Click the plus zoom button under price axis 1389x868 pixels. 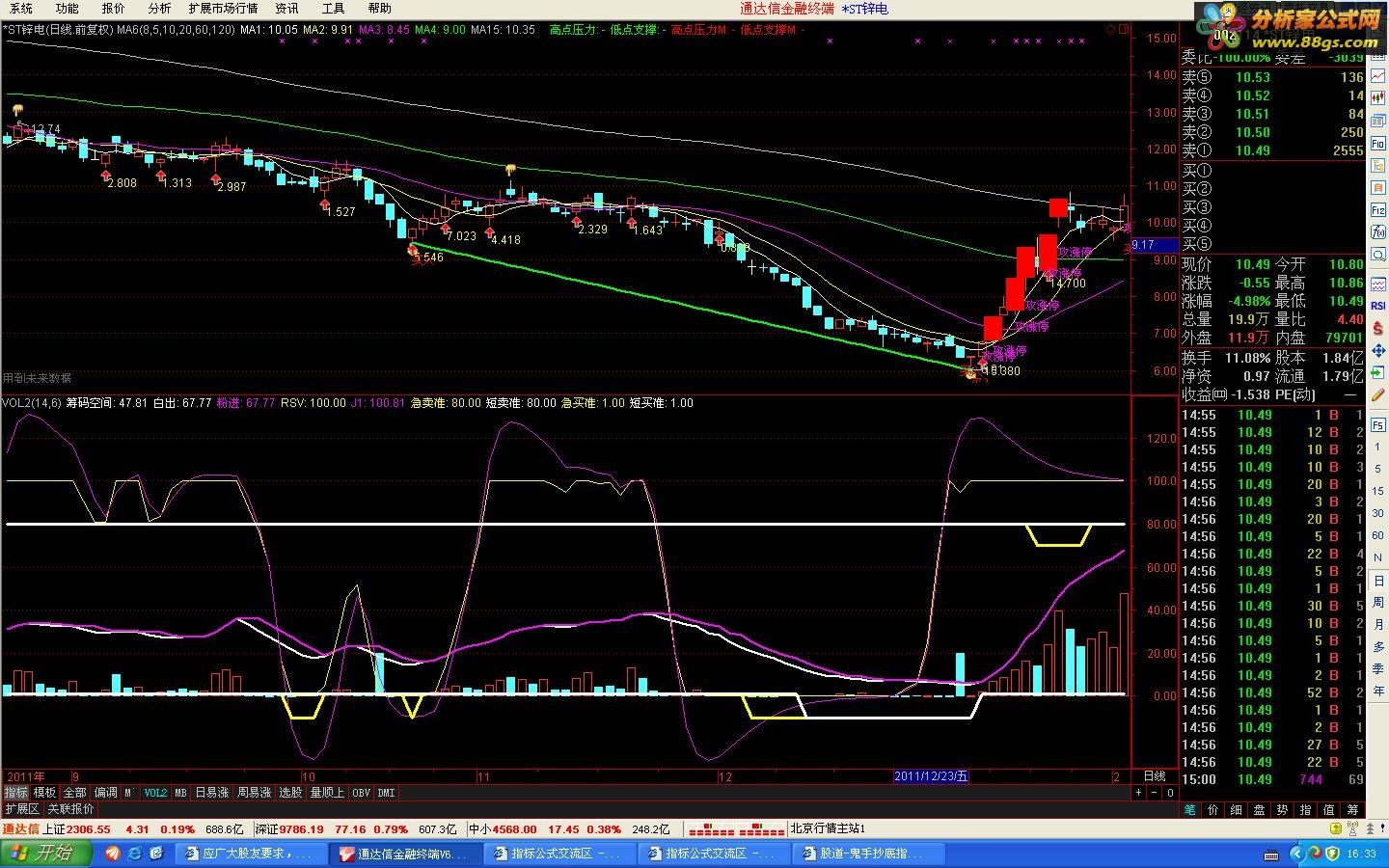pos(1138,793)
